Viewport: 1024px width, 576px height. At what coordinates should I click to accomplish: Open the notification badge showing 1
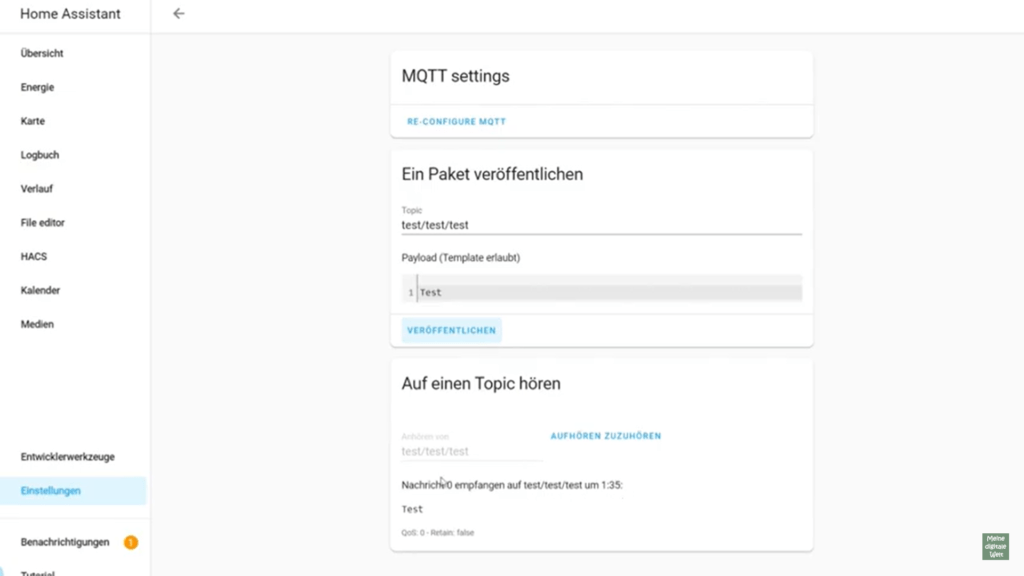click(x=130, y=542)
